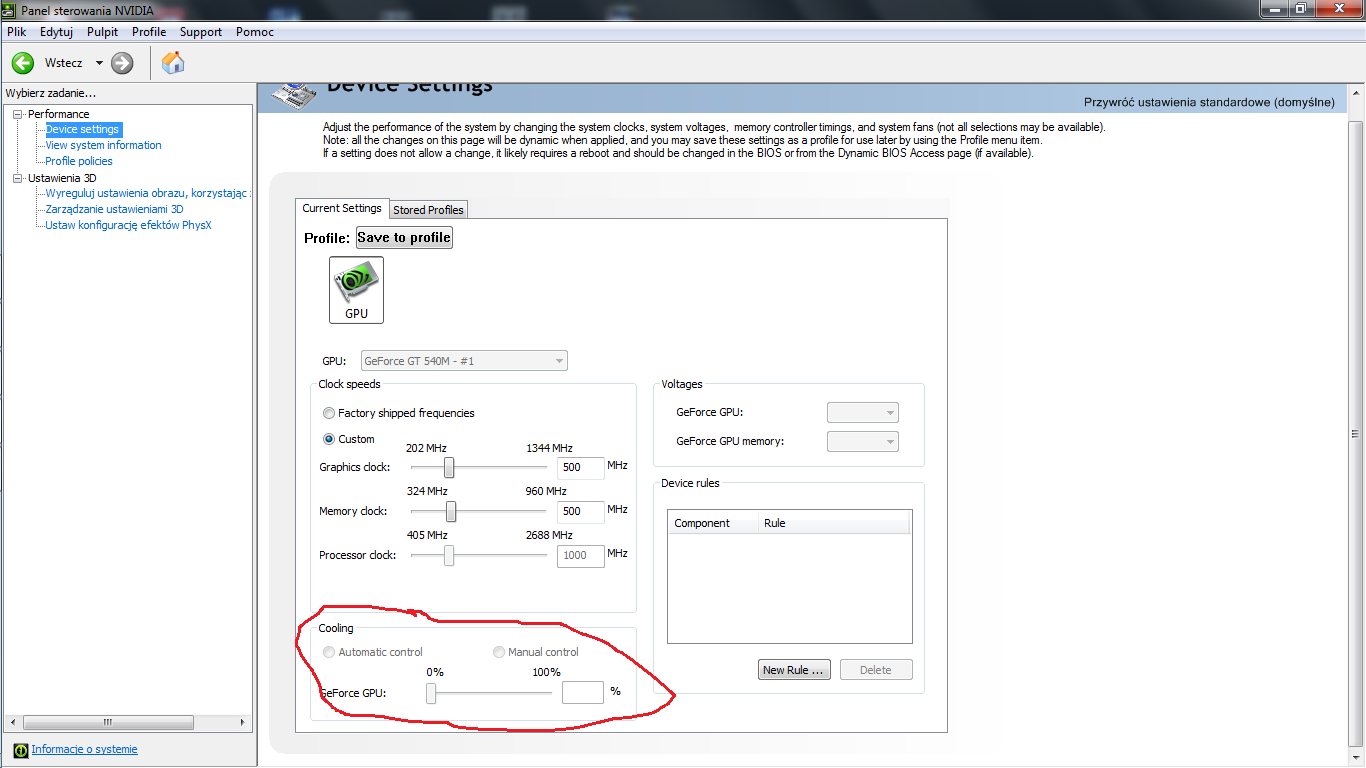Screen dimensions: 1366x768
Task: Open the Profile menu
Action: [149, 32]
